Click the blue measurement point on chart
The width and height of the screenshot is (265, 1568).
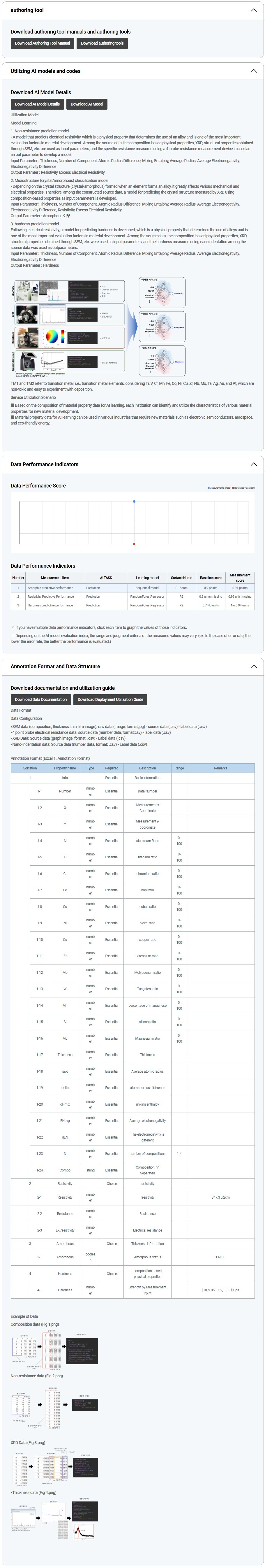coord(134,501)
